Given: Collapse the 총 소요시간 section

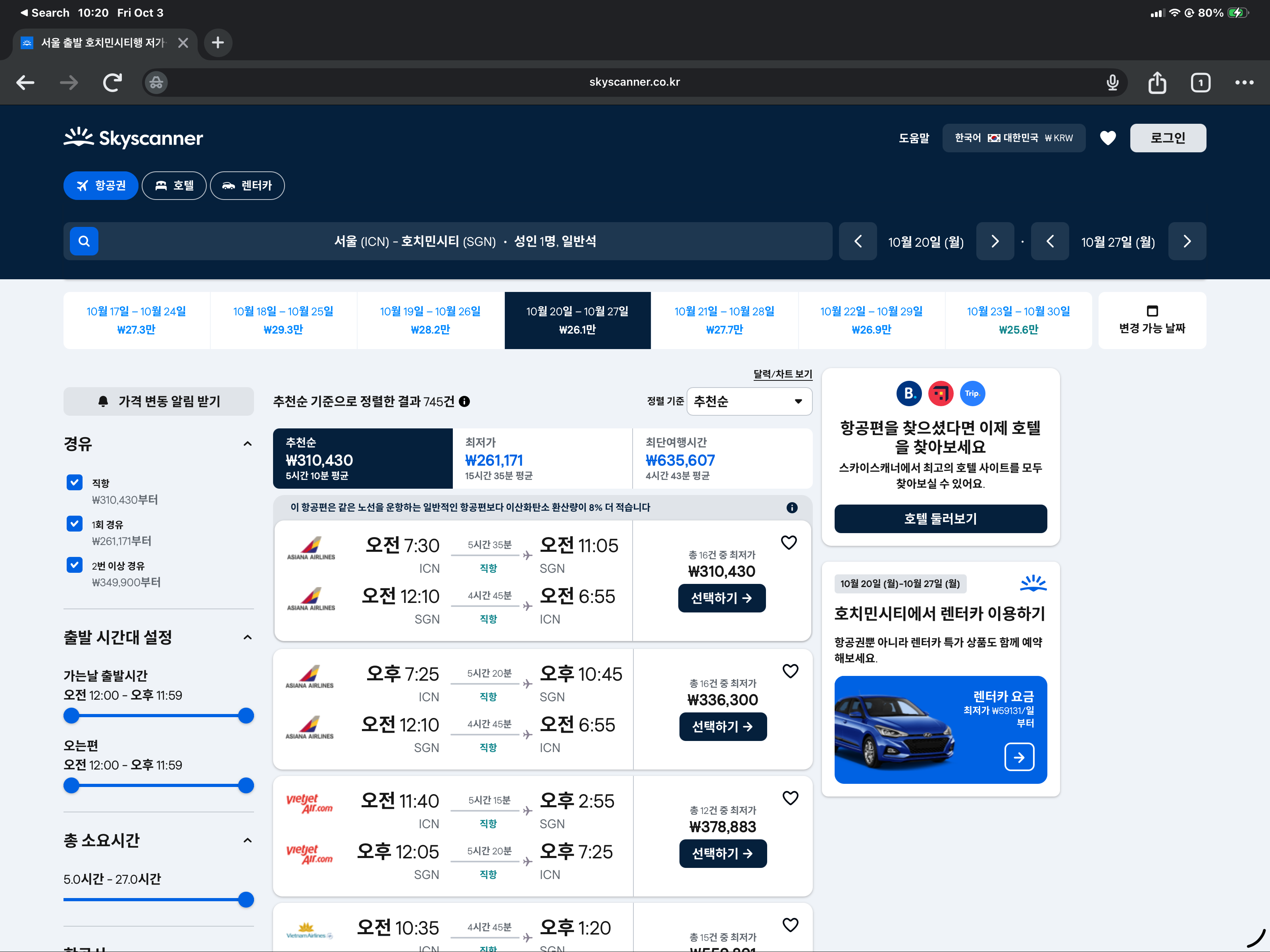Looking at the screenshot, I should coord(248,841).
